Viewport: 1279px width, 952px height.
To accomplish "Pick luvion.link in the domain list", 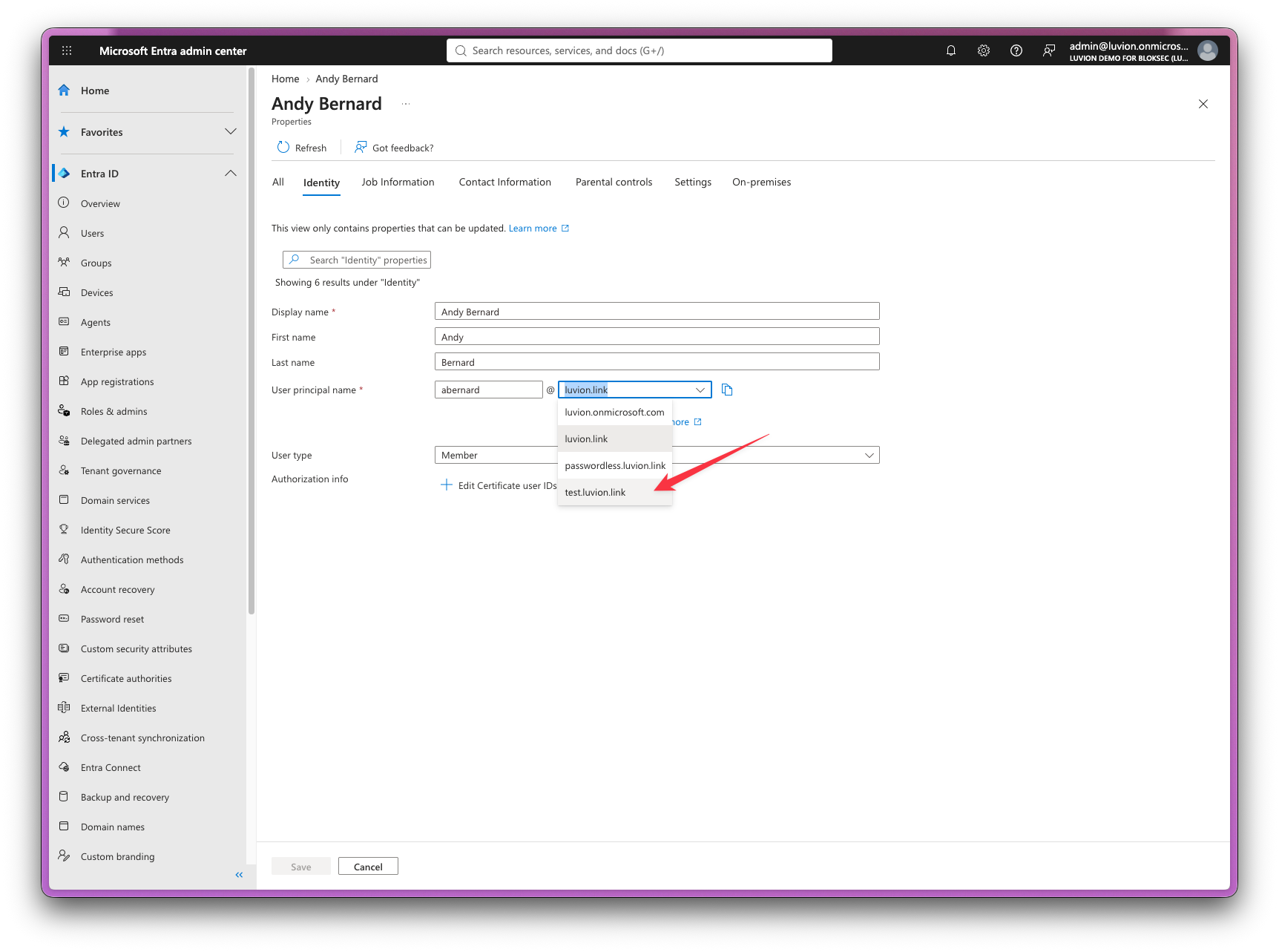I will click(x=615, y=439).
